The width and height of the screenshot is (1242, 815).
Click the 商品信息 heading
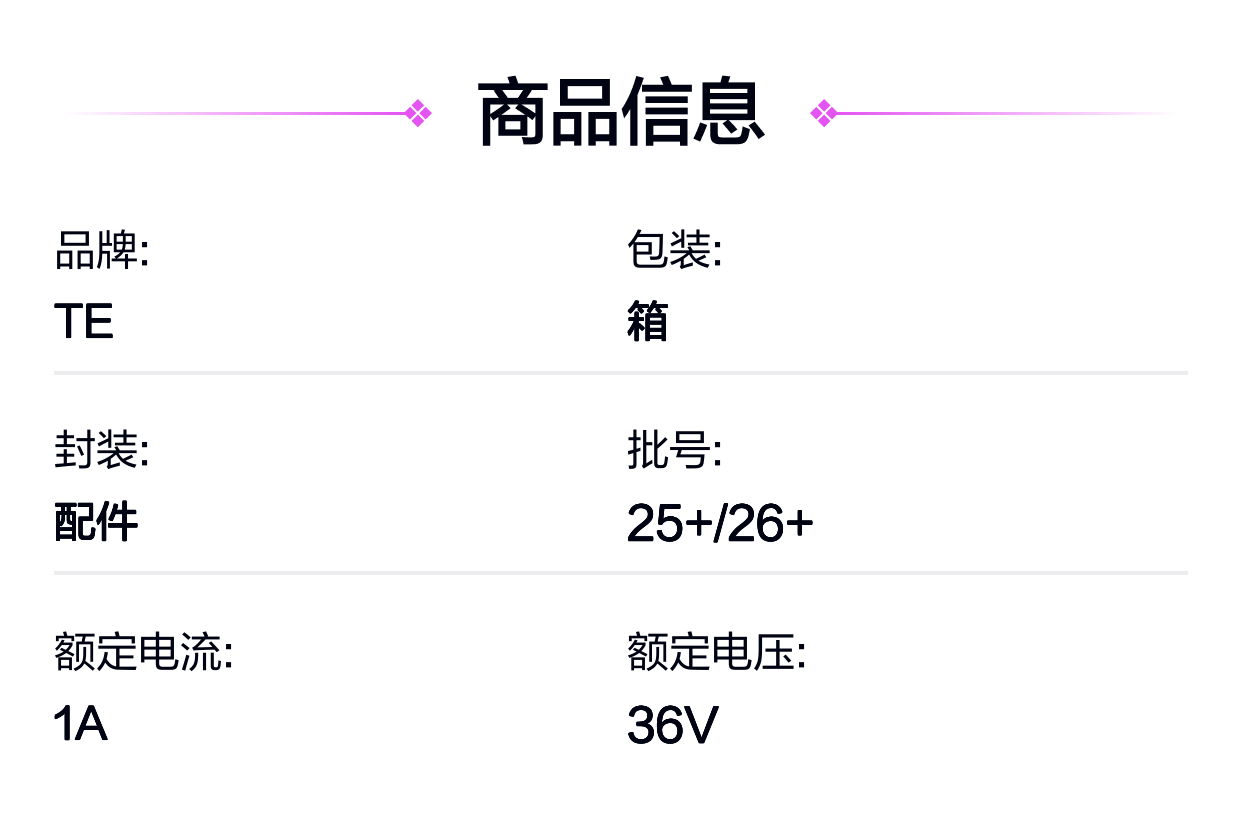point(621,113)
